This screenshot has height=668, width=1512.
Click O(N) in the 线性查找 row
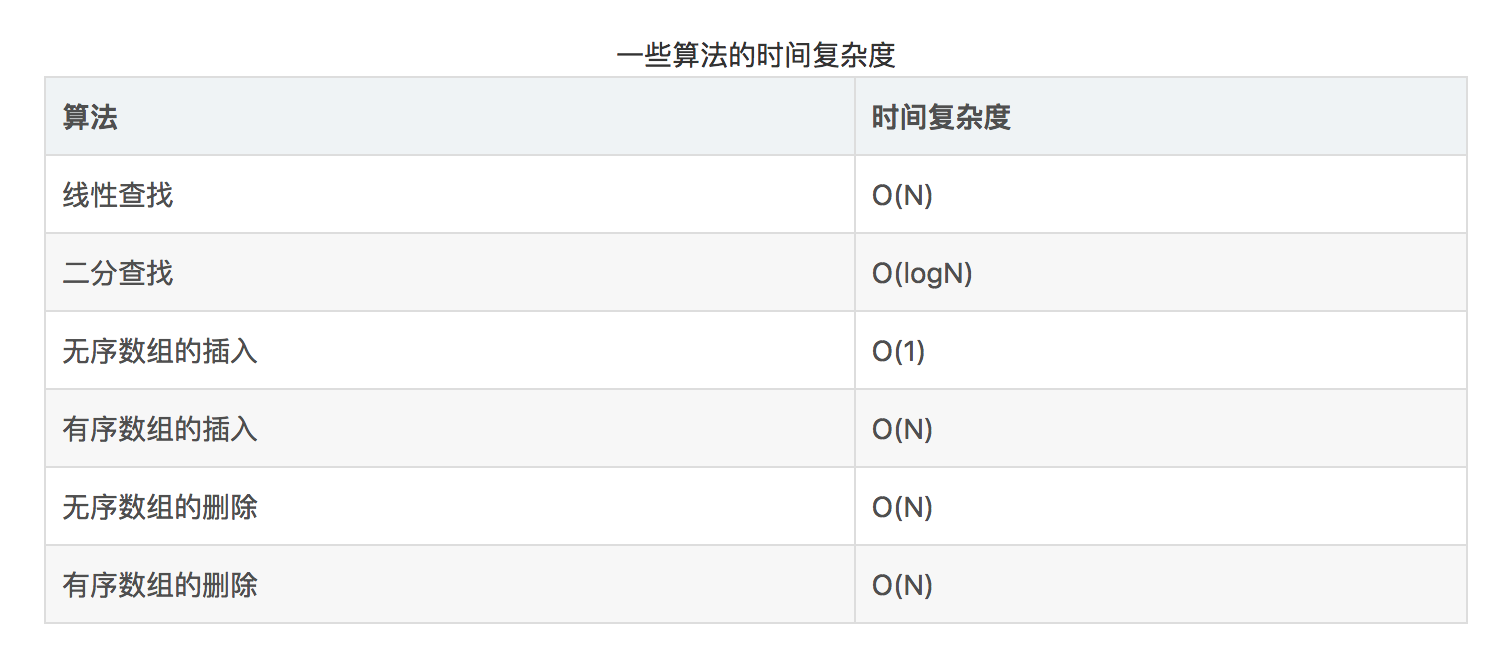click(x=902, y=195)
